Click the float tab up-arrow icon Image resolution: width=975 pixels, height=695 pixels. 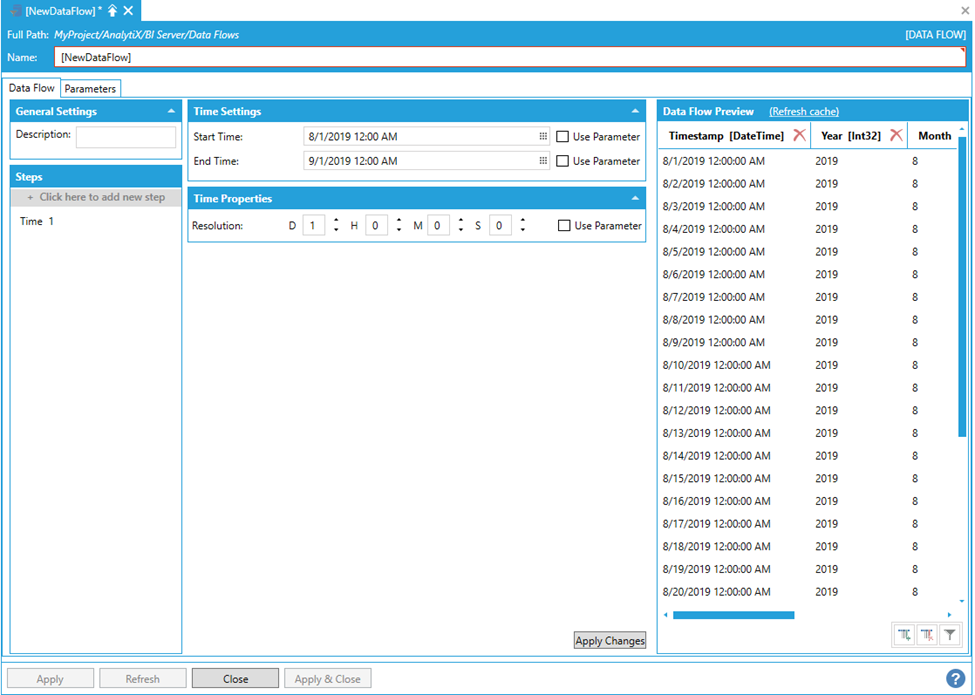pyautogui.click(x=113, y=10)
